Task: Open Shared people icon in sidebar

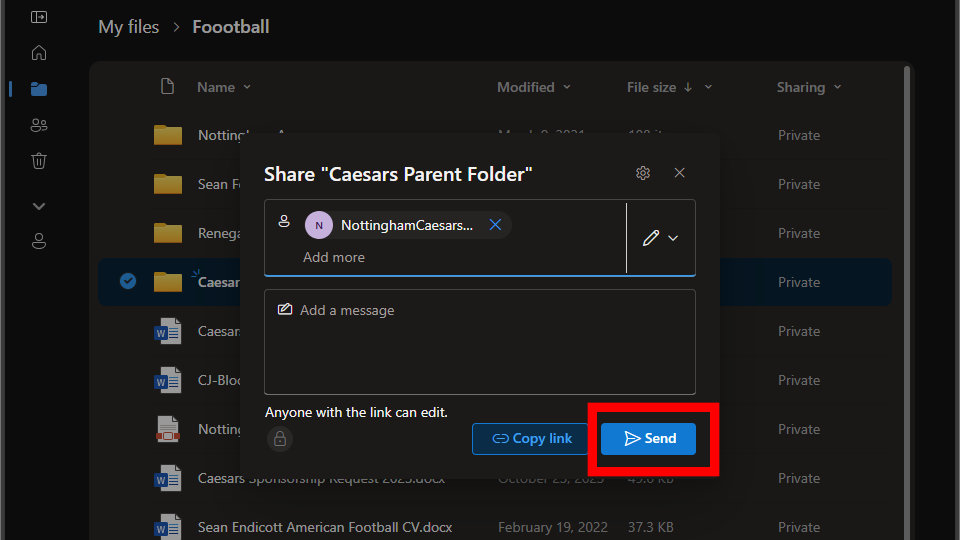Action: click(x=39, y=125)
